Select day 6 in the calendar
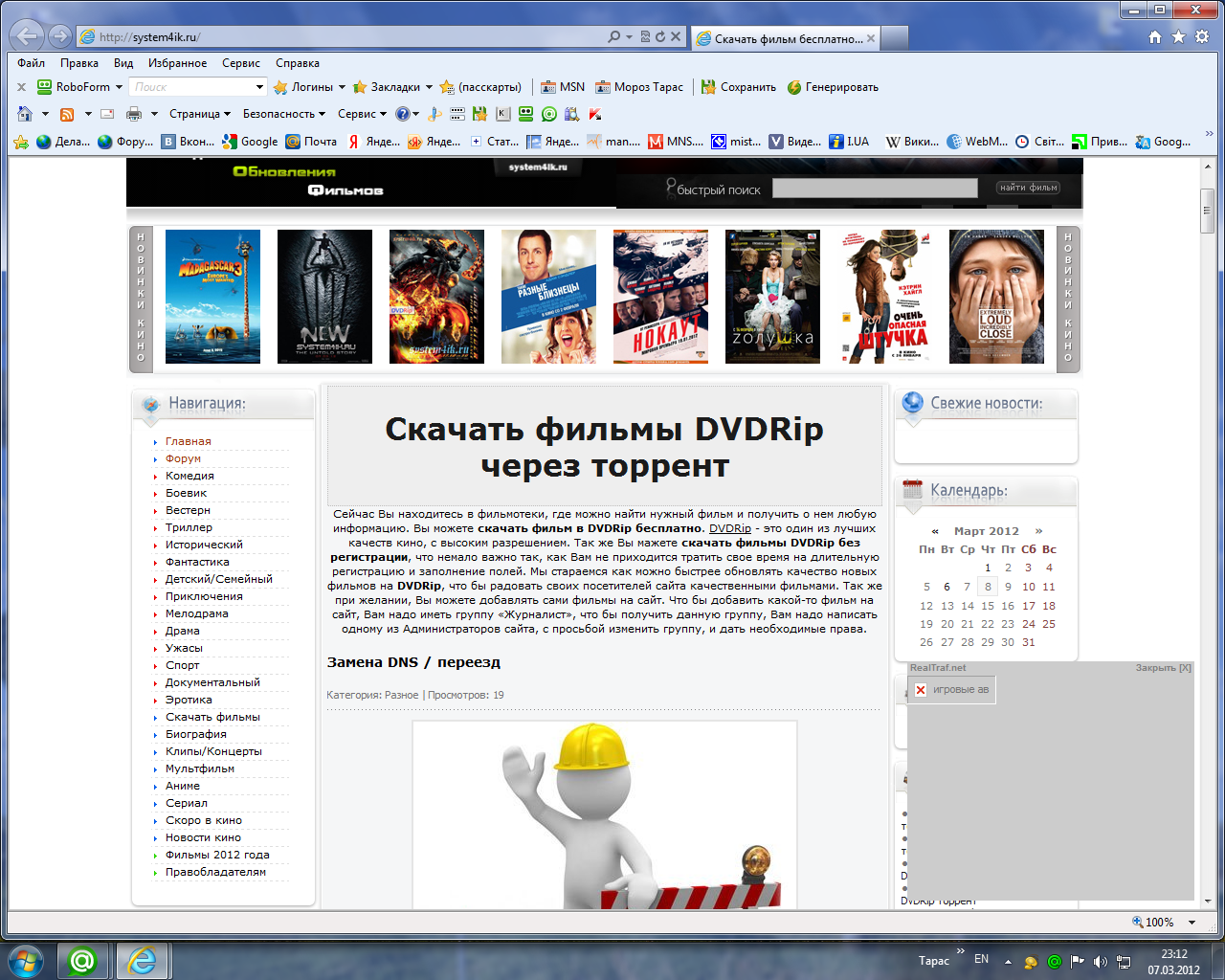This screenshot has width=1225, height=980. (x=947, y=587)
